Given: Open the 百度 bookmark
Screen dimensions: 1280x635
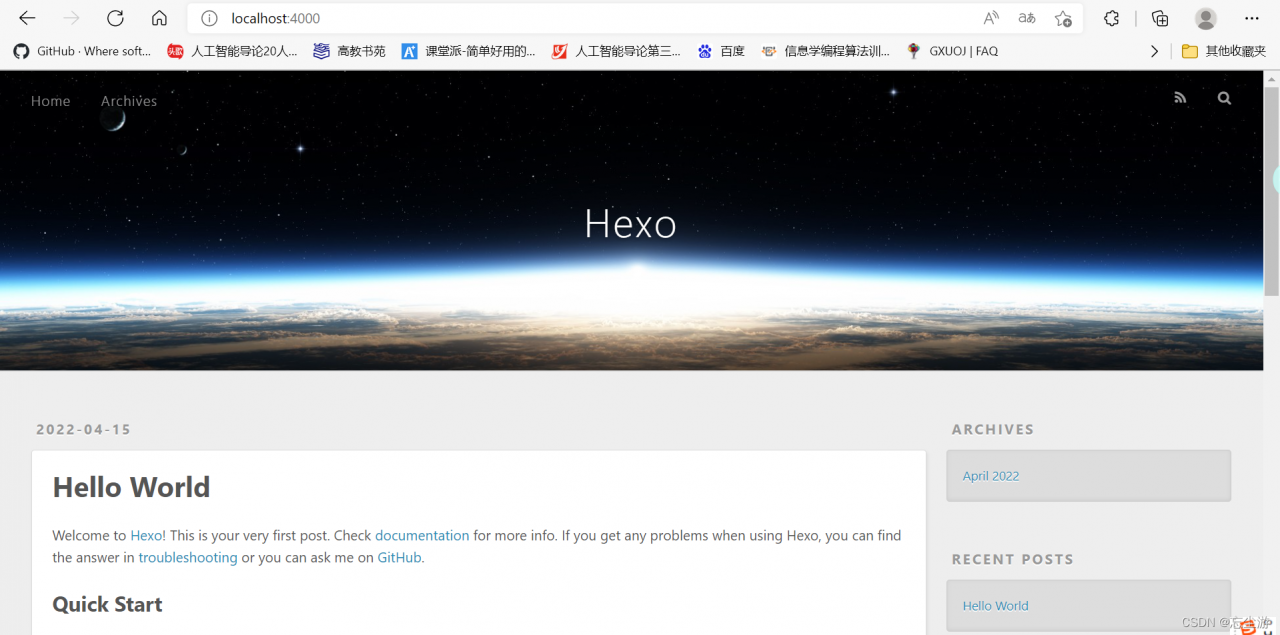Looking at the screenshot, I should pyautogui.click(x=721, y=51).
